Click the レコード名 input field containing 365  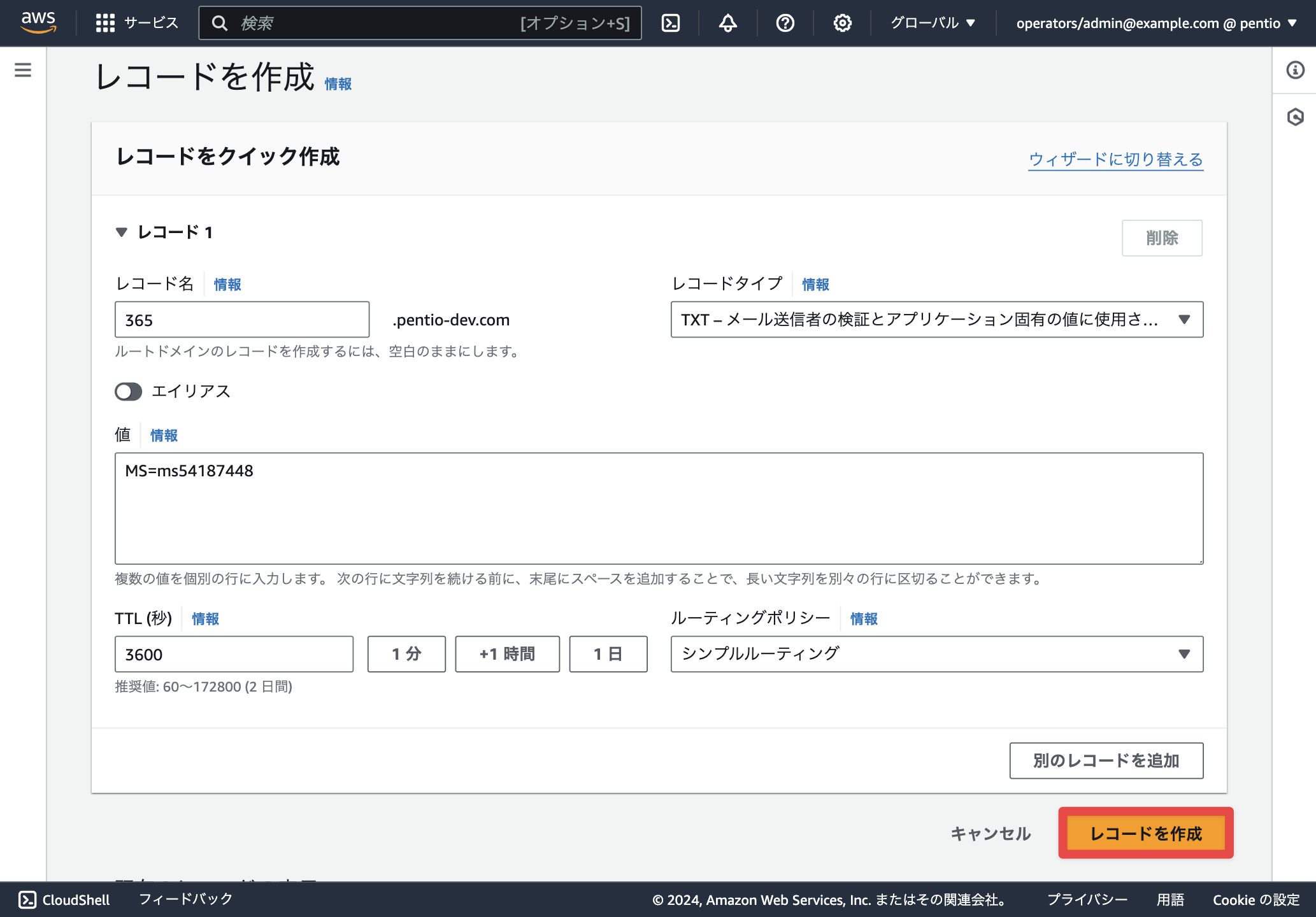(x=242, y=320)
